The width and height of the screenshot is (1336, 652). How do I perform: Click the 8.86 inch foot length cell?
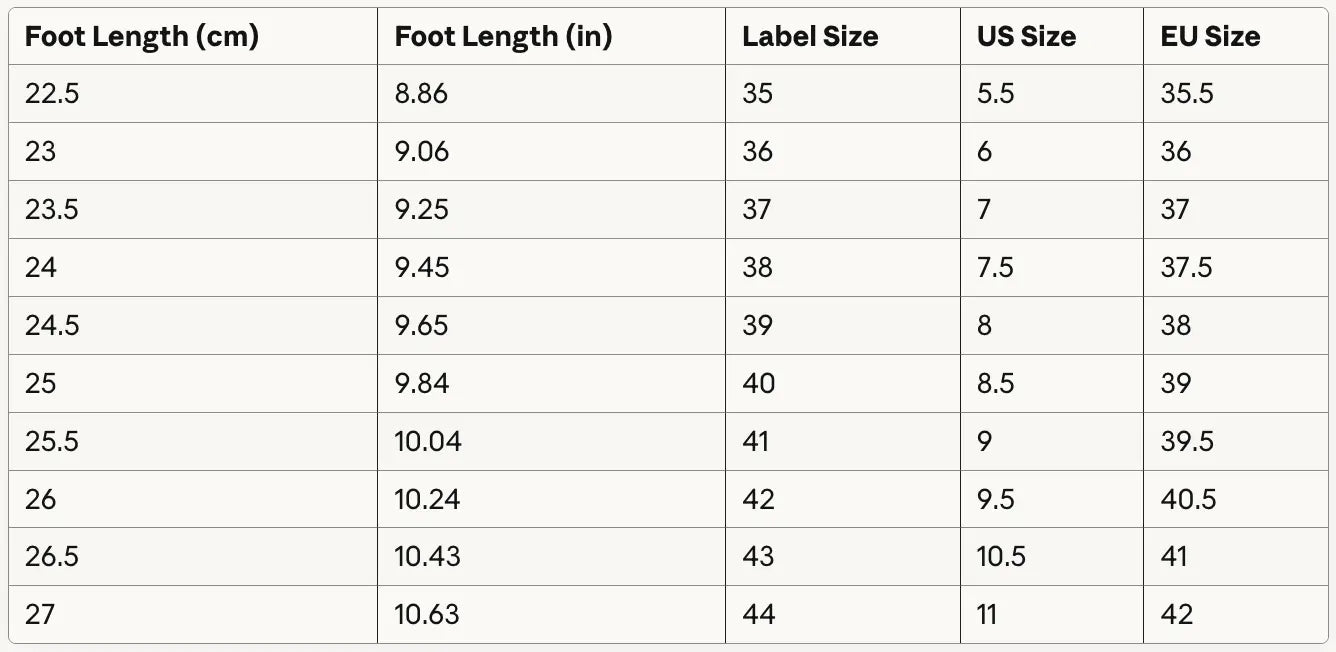[x=421, y=94]
